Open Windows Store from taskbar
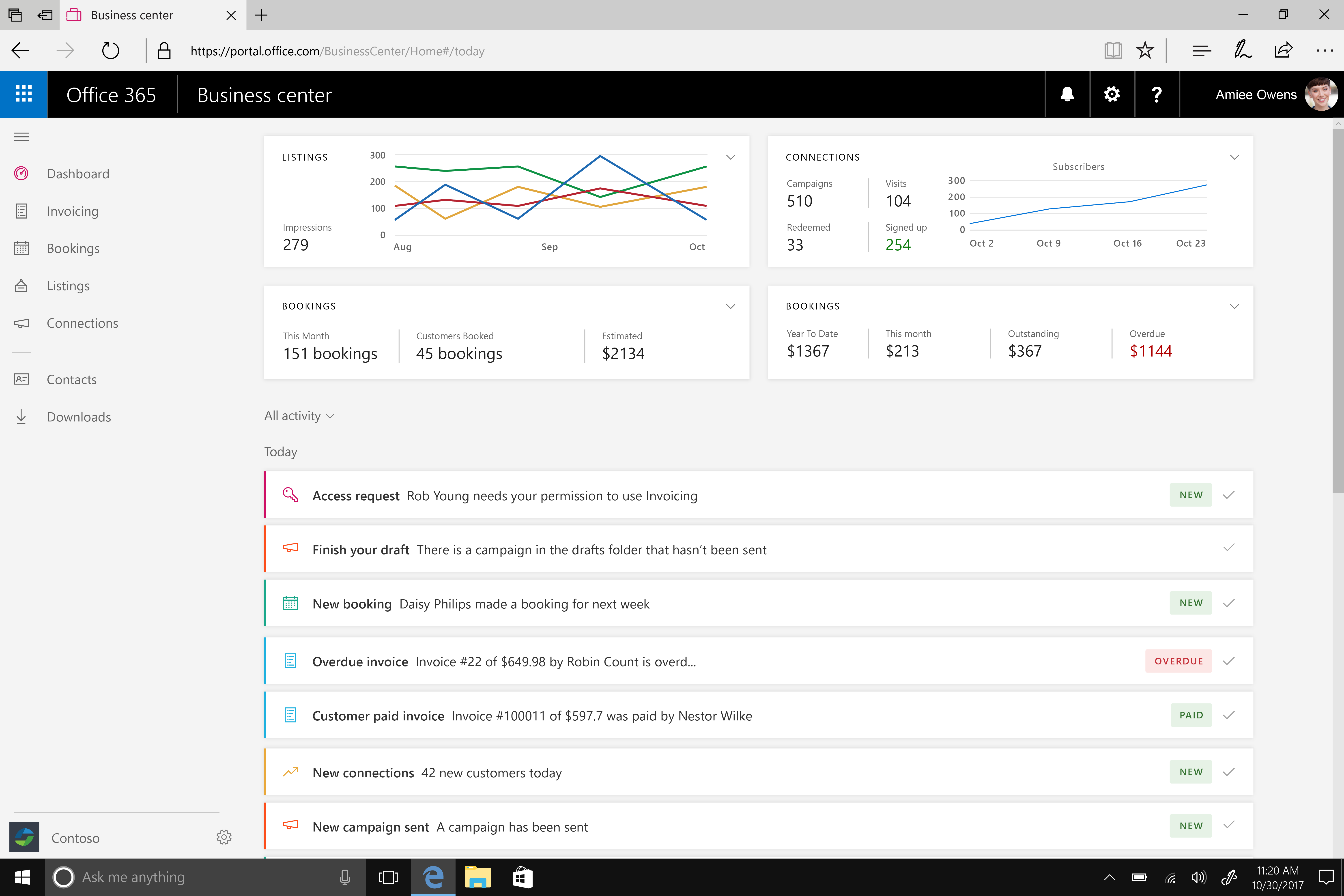Viewport: 1344px width, 896px height. coord(522,877)
